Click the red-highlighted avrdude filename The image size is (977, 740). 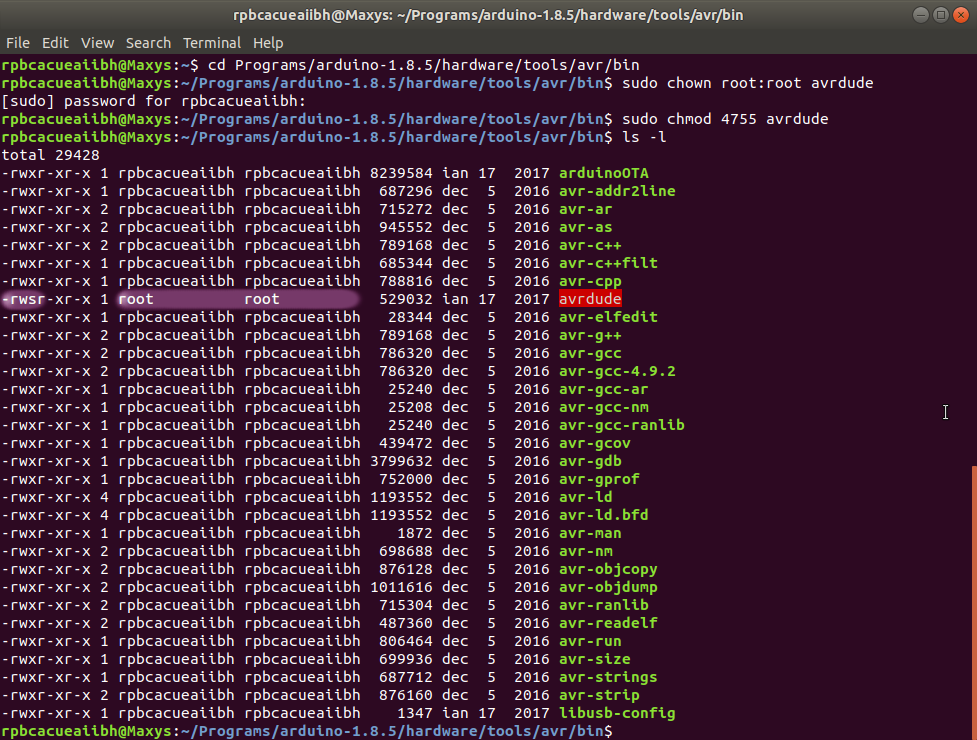590,299
